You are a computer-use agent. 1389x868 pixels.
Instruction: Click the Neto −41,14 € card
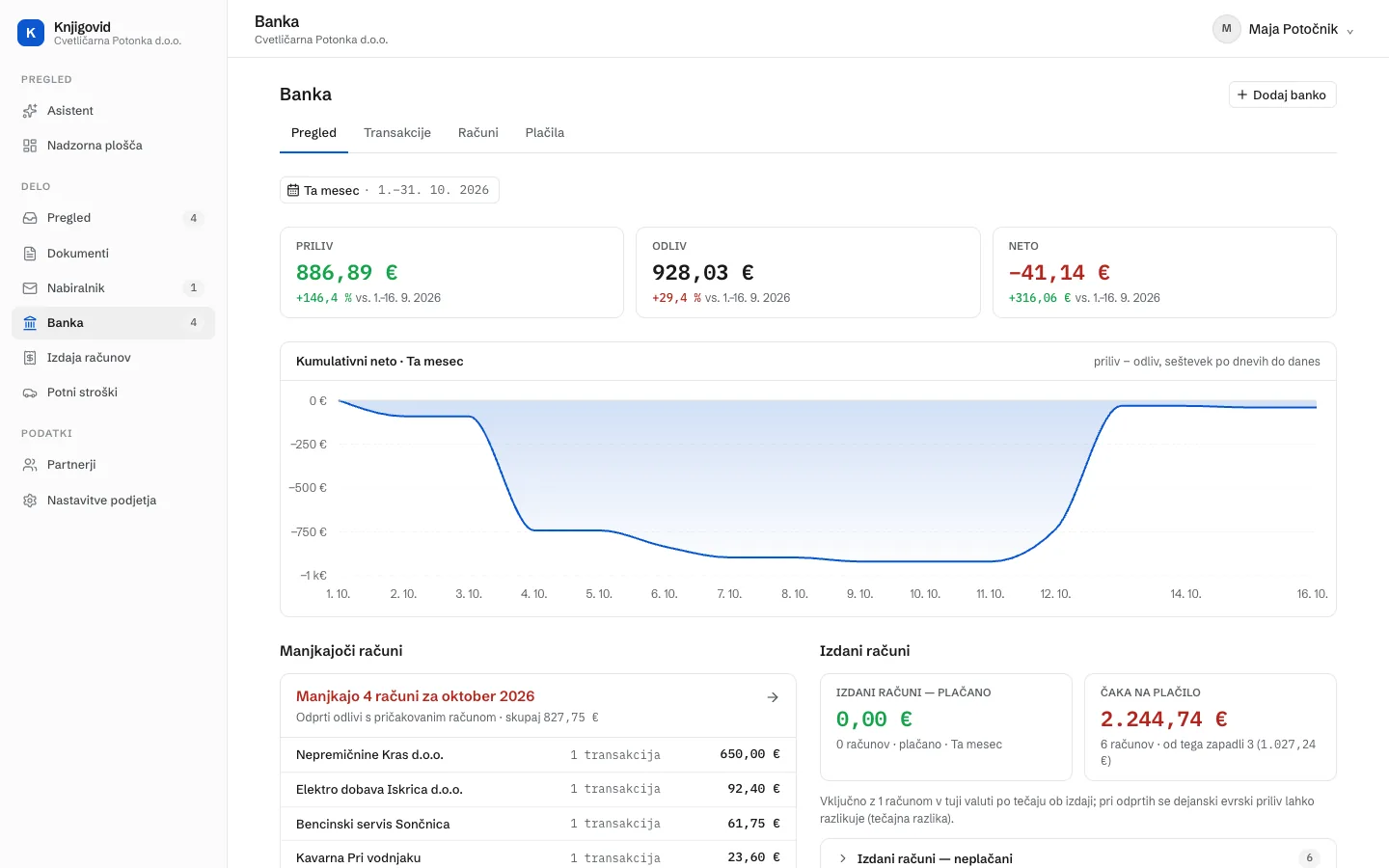(1164, 272)
